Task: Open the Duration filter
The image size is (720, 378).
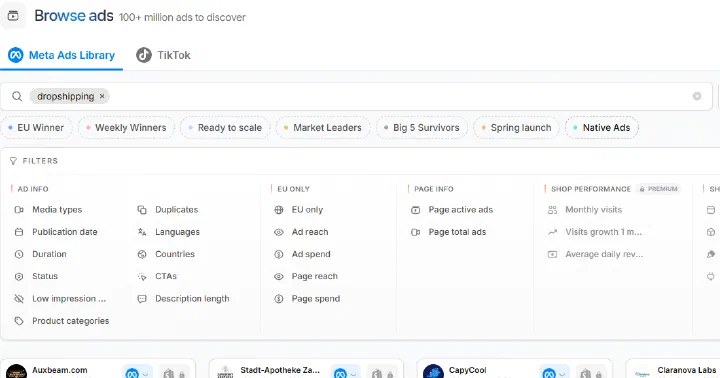Action: click(40, 254)
